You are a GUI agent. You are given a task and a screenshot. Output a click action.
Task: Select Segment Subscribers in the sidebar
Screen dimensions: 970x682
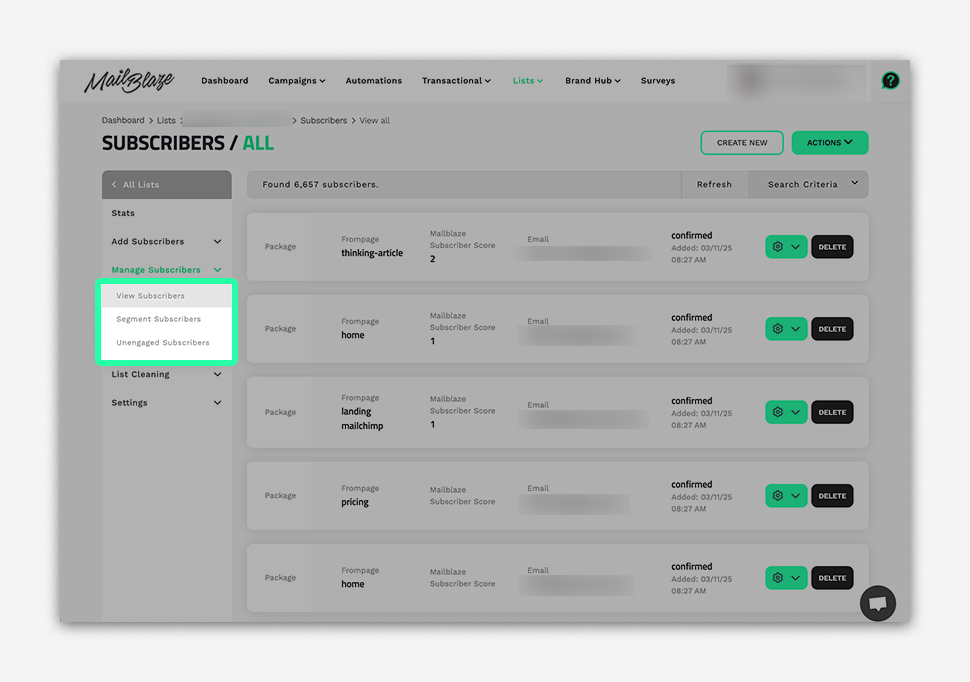pos(158,319)
